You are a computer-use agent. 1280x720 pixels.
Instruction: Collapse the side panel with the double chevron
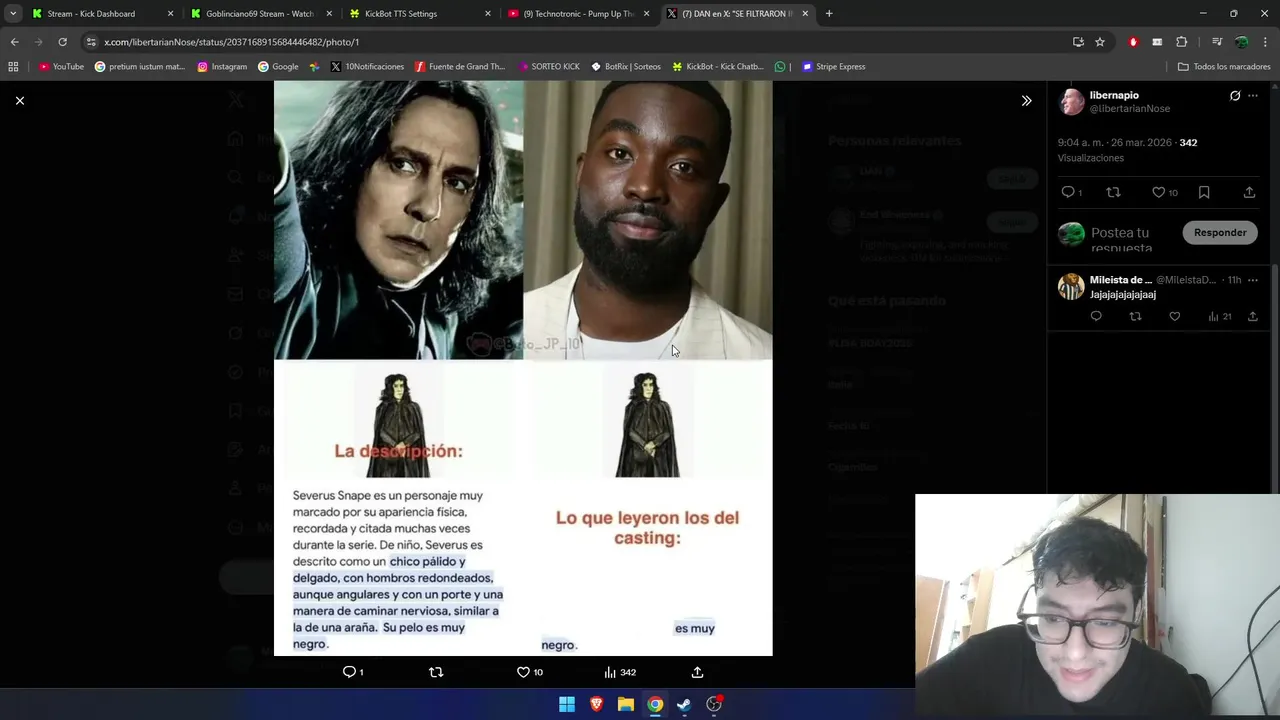[x=1026, y=100]
